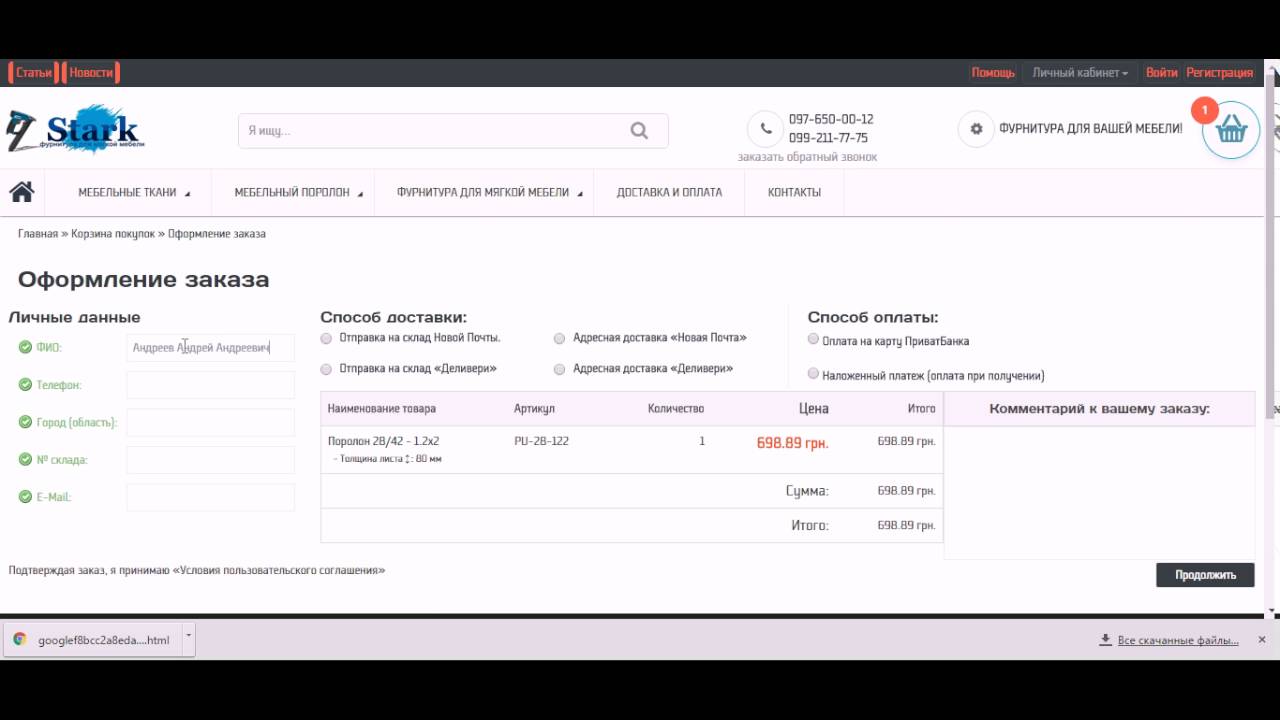
Task: Click Все скачанные файлы link
Action: [x=1178, y=640]
